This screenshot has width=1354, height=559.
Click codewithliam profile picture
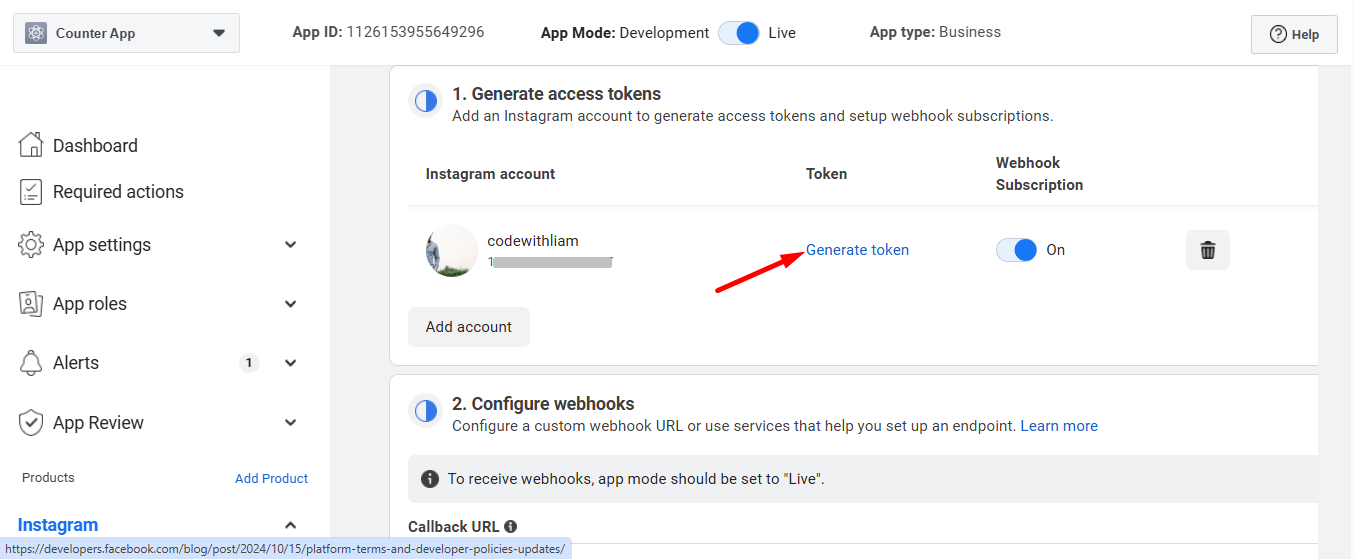point(451,250)
